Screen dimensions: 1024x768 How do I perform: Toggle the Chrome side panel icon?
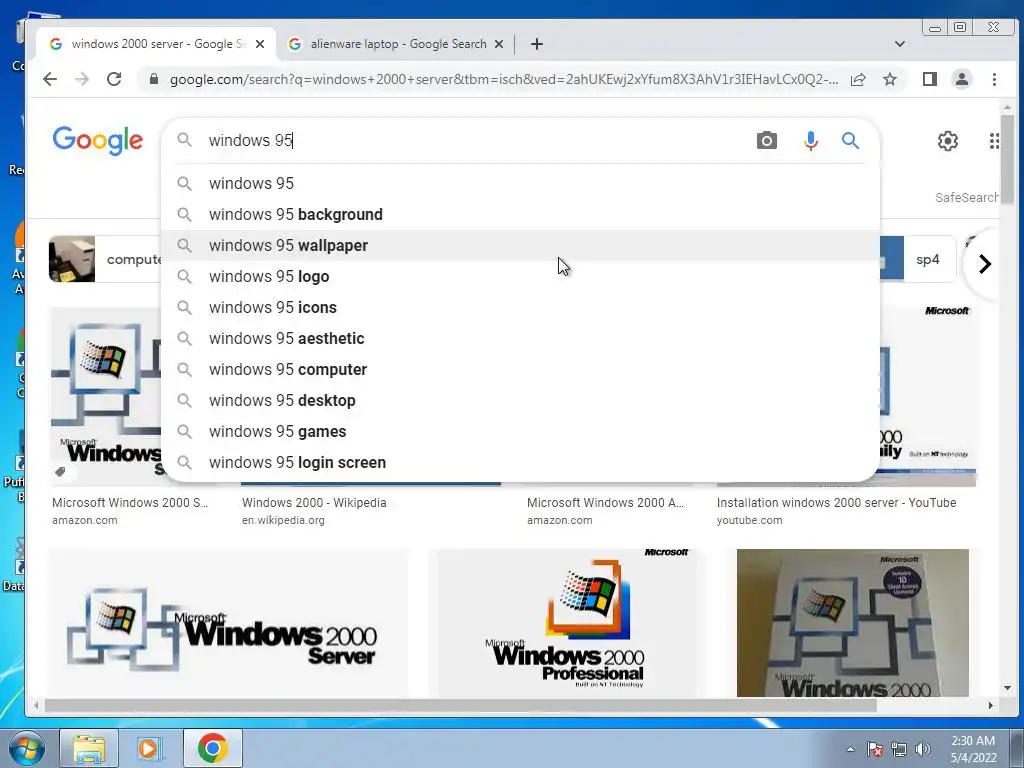[930, 79]
